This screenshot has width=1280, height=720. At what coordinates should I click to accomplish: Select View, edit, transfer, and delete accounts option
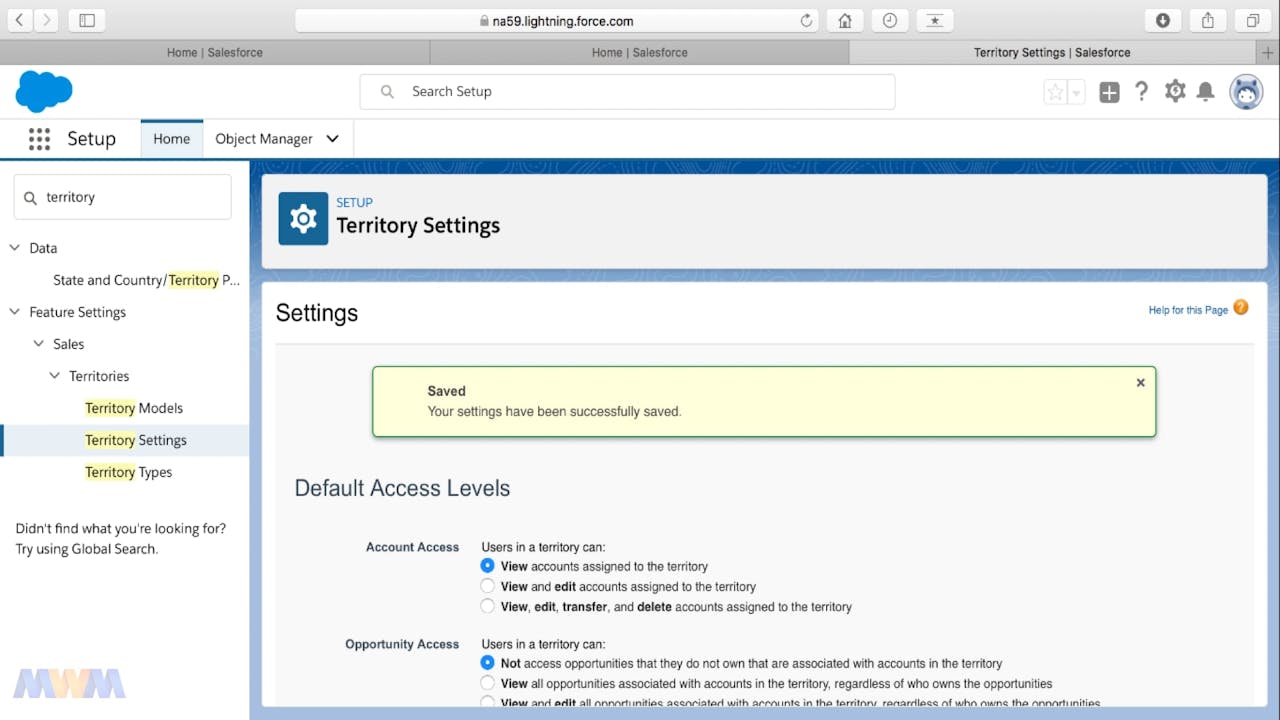coord(488,606)
